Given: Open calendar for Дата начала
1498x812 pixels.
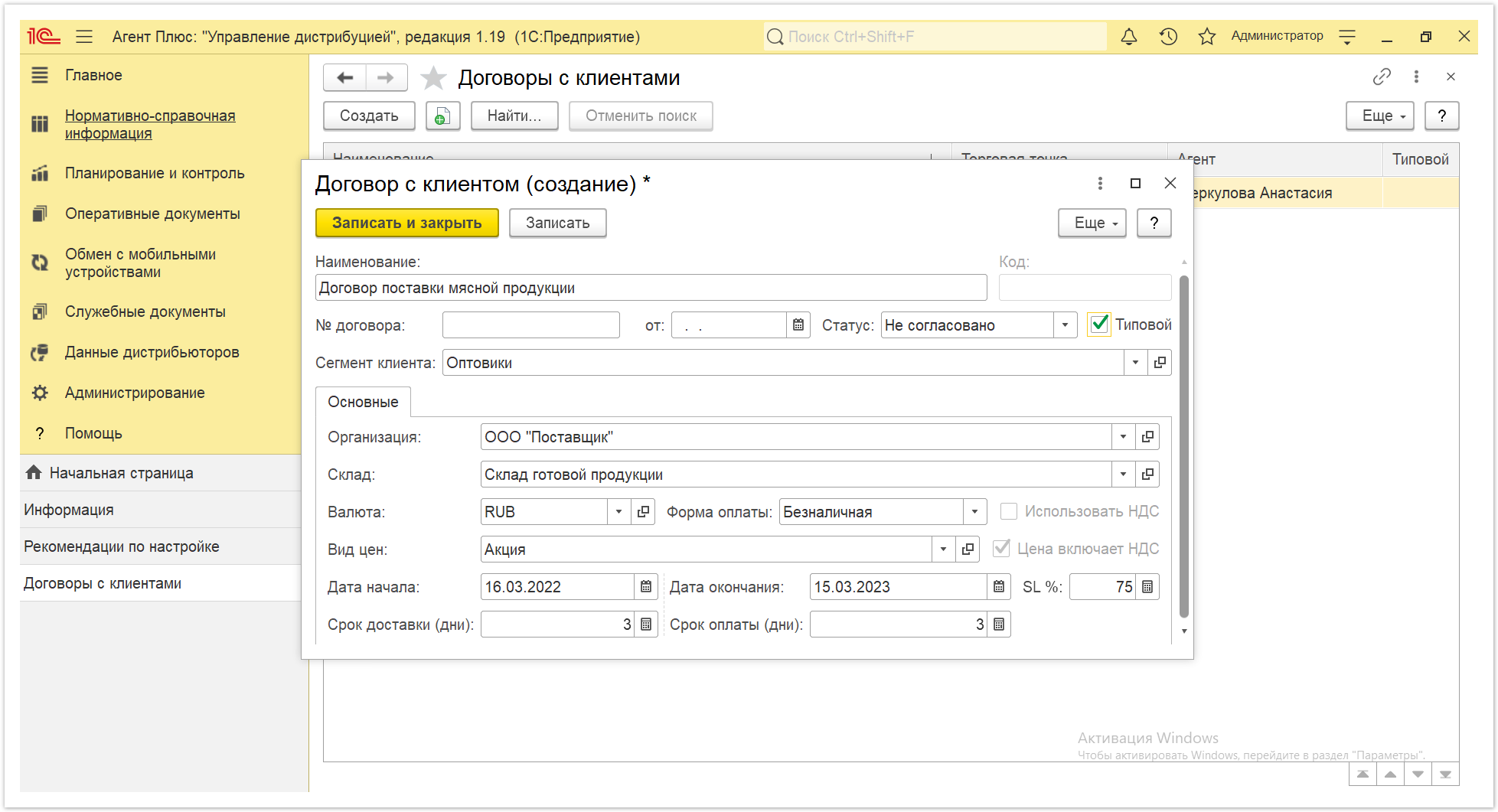Looking at the screenshot, I should (646, 586).
